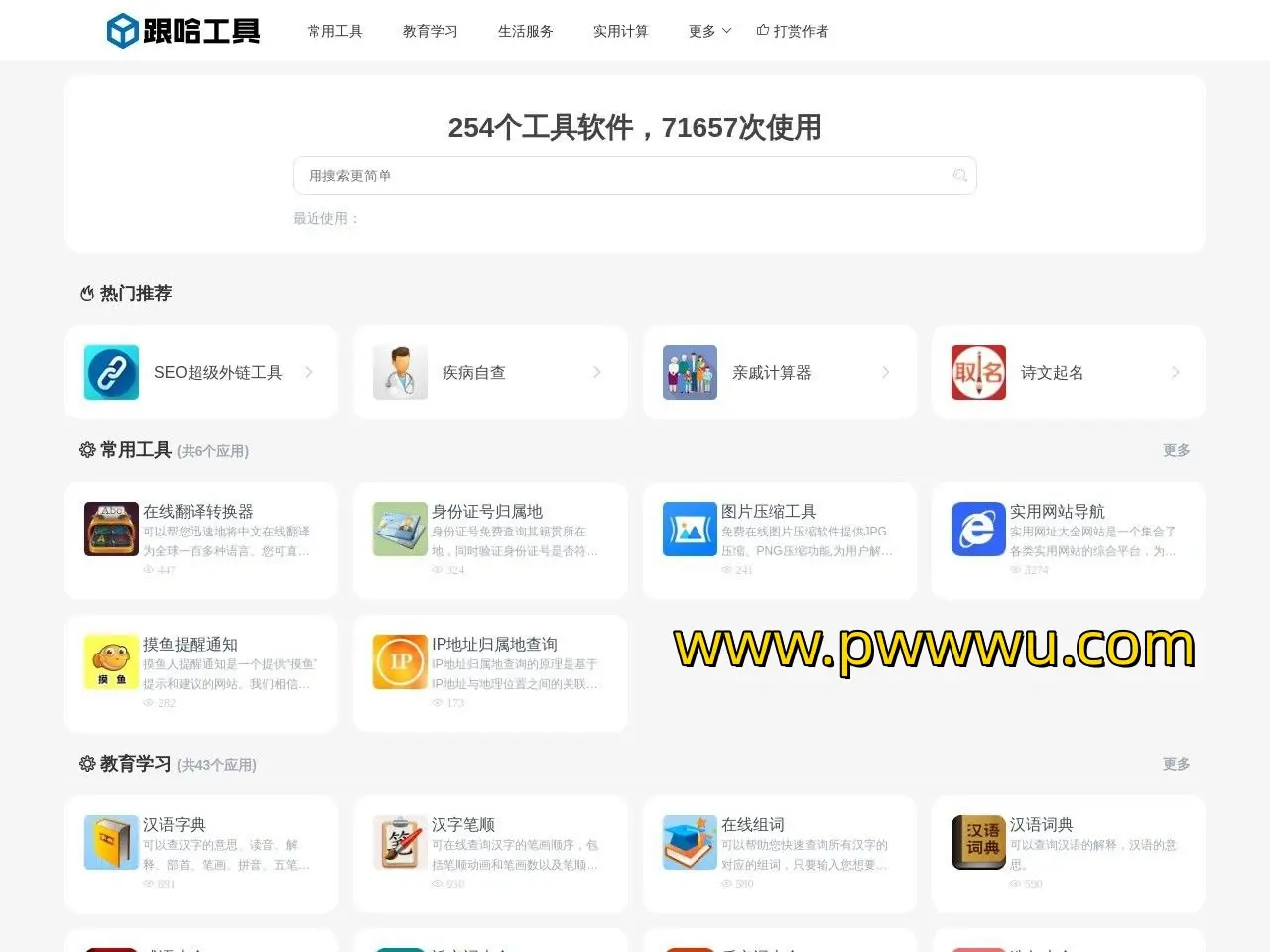Viewport: 1270px width, 952px height.
Task: Open the 在线翻译转换器 tool icon
Action: pyautogui.click(x=111, y=529)
